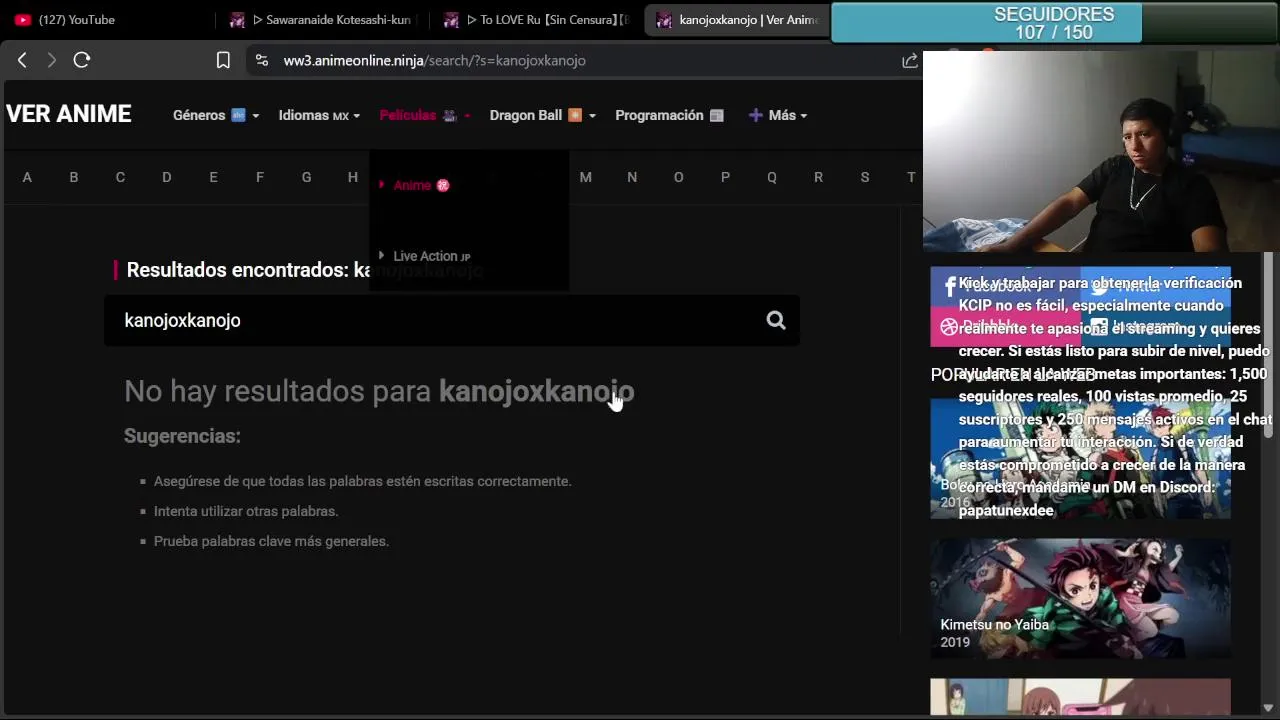Open the Kimetsu no Yaiba thumbnail
Image resolution: width=1280 pixels, height=720 pixels.
click(x=1080, y=598)
